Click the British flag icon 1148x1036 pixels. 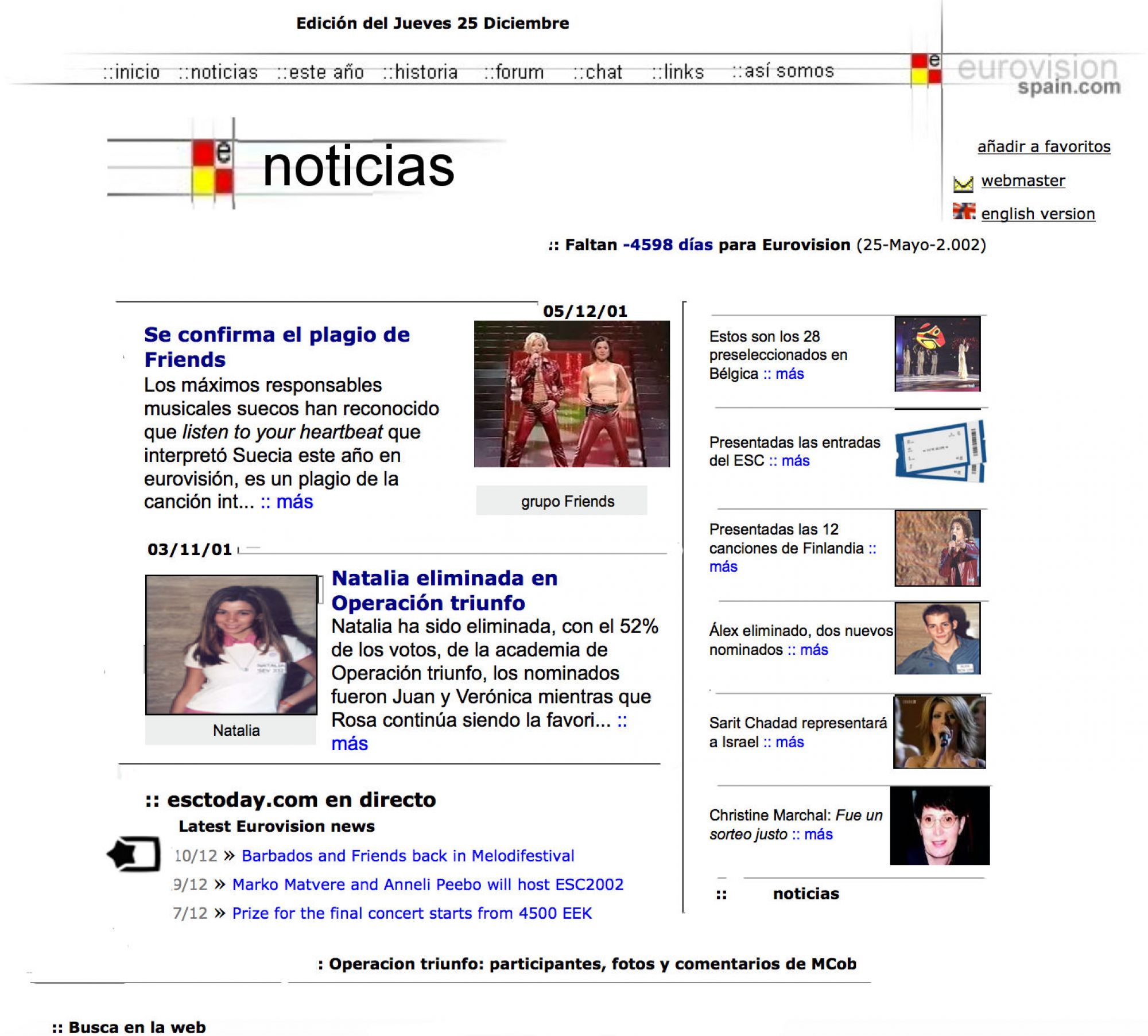(964, 211)
